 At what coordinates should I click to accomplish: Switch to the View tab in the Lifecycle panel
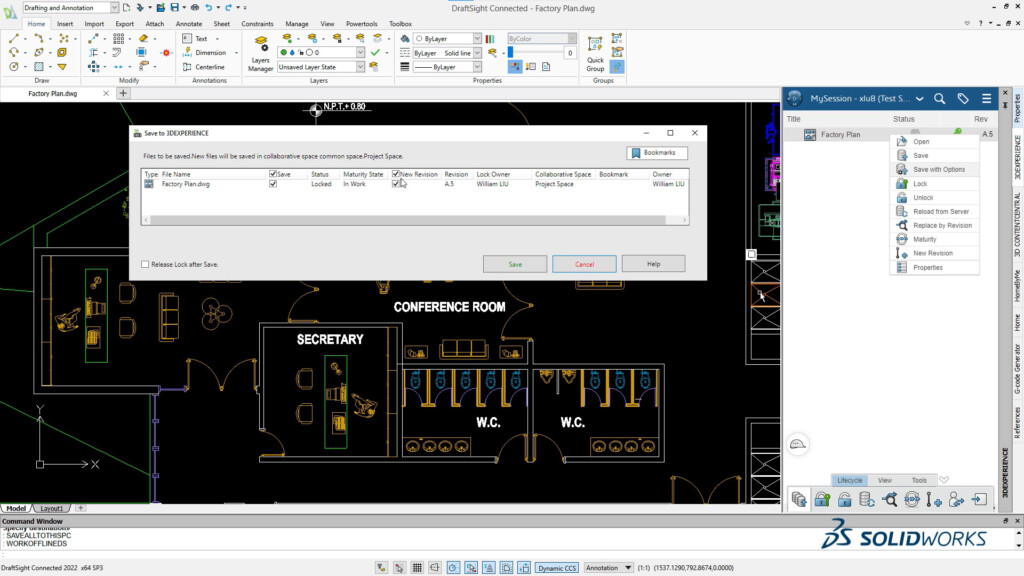pyautogui.click(x=884, y=480)
